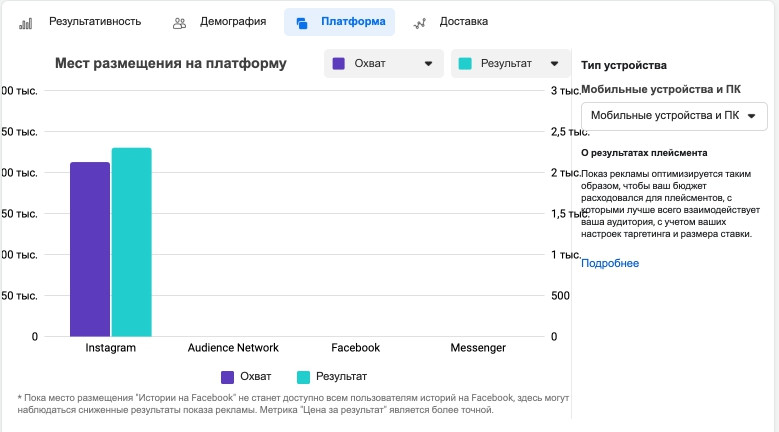The image size is (779, 432).
Task: Follow the Подробнее link
Action: [610, 263]
